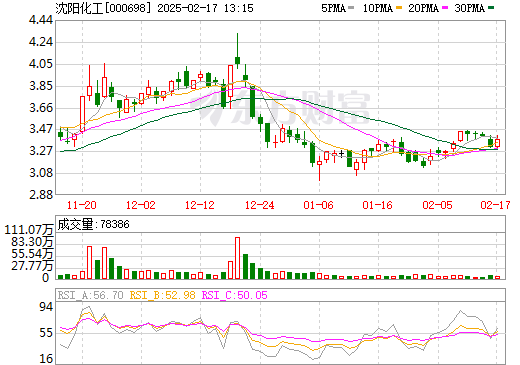Click the 55.54万 volume axis label
Screen dimensions: 520x365
(32, 254)
